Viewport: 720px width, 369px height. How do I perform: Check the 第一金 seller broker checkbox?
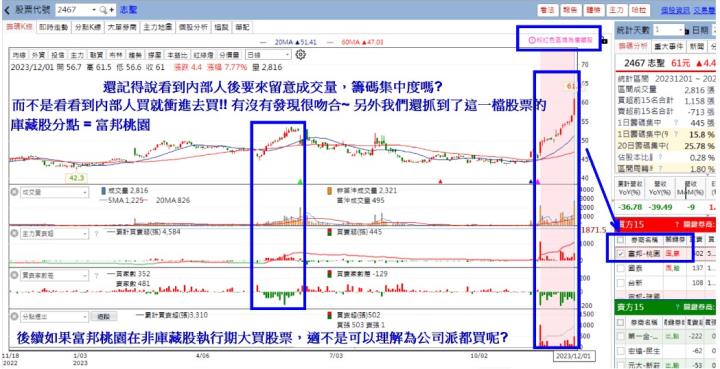[621, 336]
